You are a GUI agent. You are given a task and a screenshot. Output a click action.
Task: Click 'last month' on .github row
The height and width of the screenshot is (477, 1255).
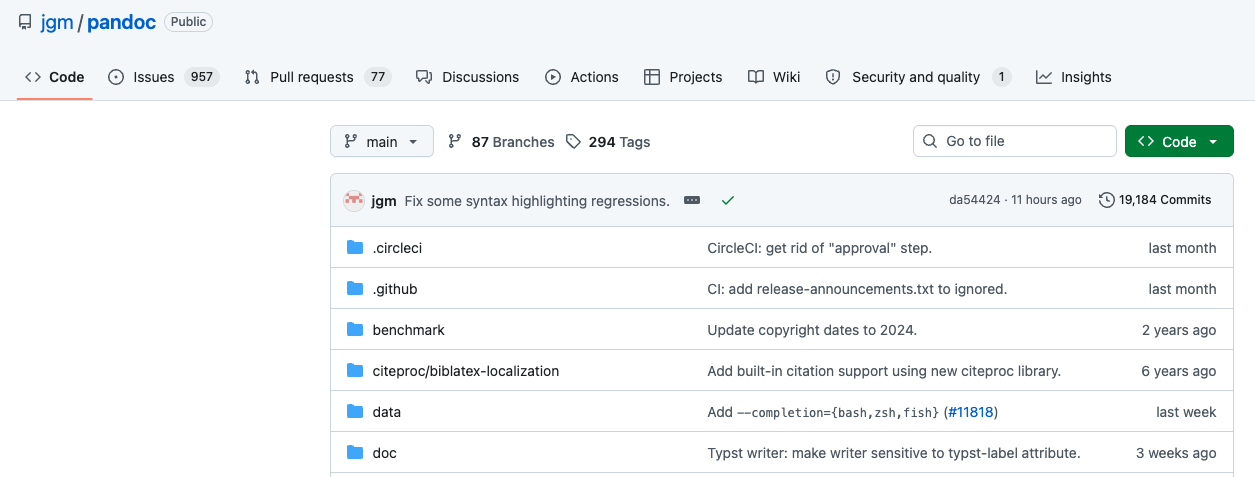coord(1183,289)
